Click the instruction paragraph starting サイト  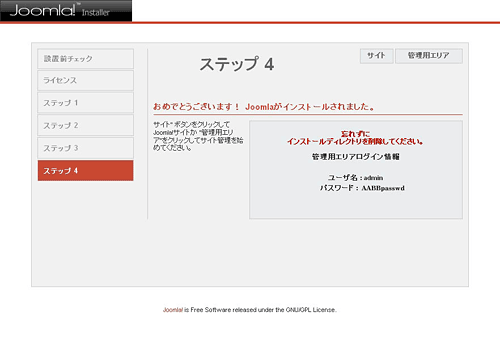tap(198, 136)
